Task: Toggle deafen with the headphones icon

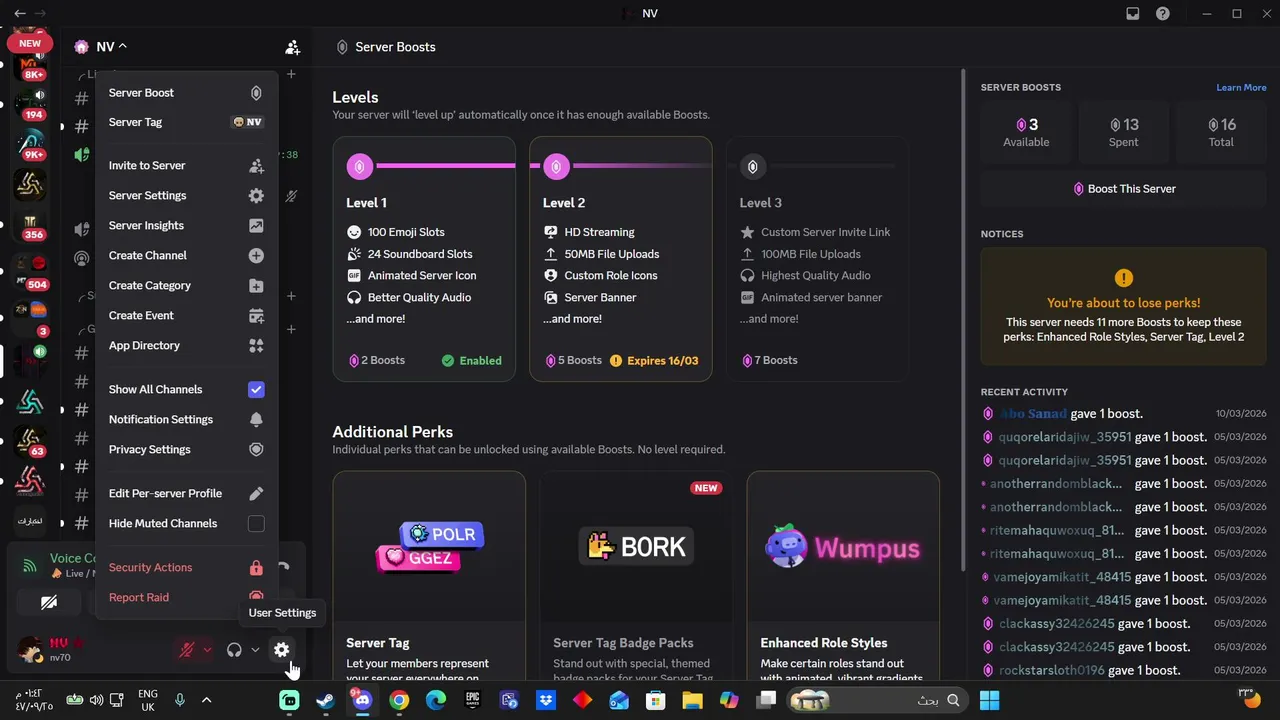Action: tap(234, 650)
